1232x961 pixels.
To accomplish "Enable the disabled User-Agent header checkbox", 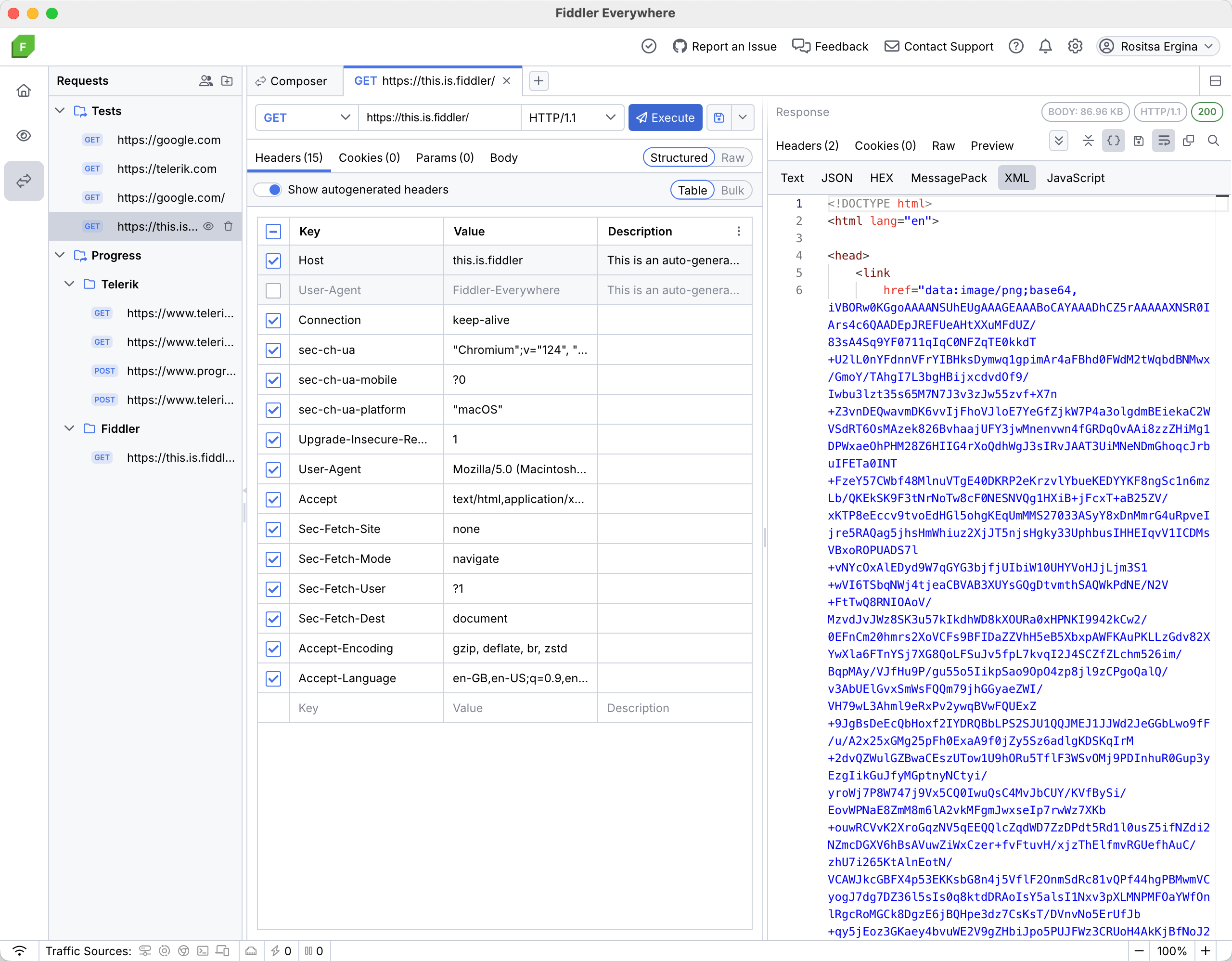I will [x=273, y=290].
